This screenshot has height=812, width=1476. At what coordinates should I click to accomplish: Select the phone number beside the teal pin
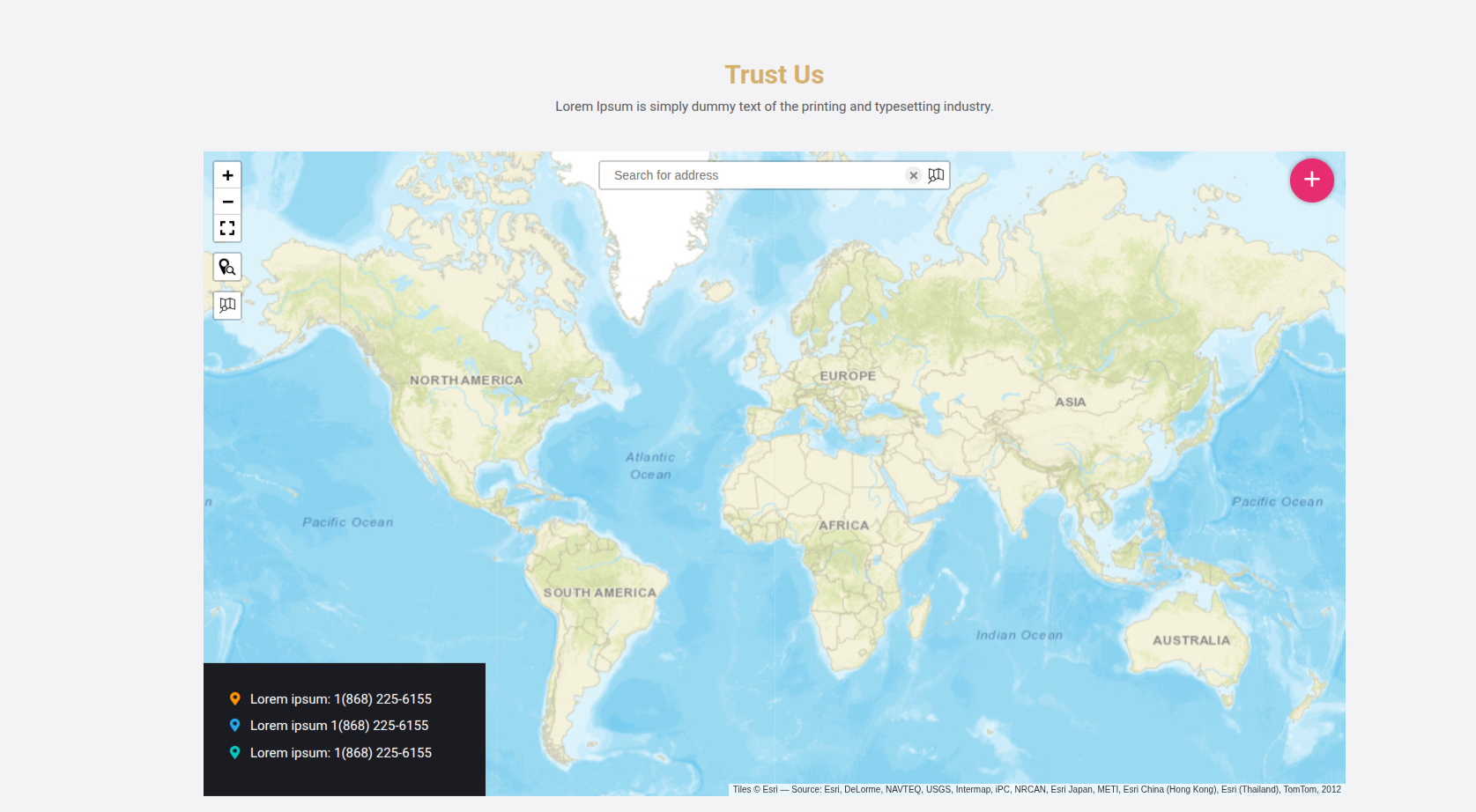382,753
